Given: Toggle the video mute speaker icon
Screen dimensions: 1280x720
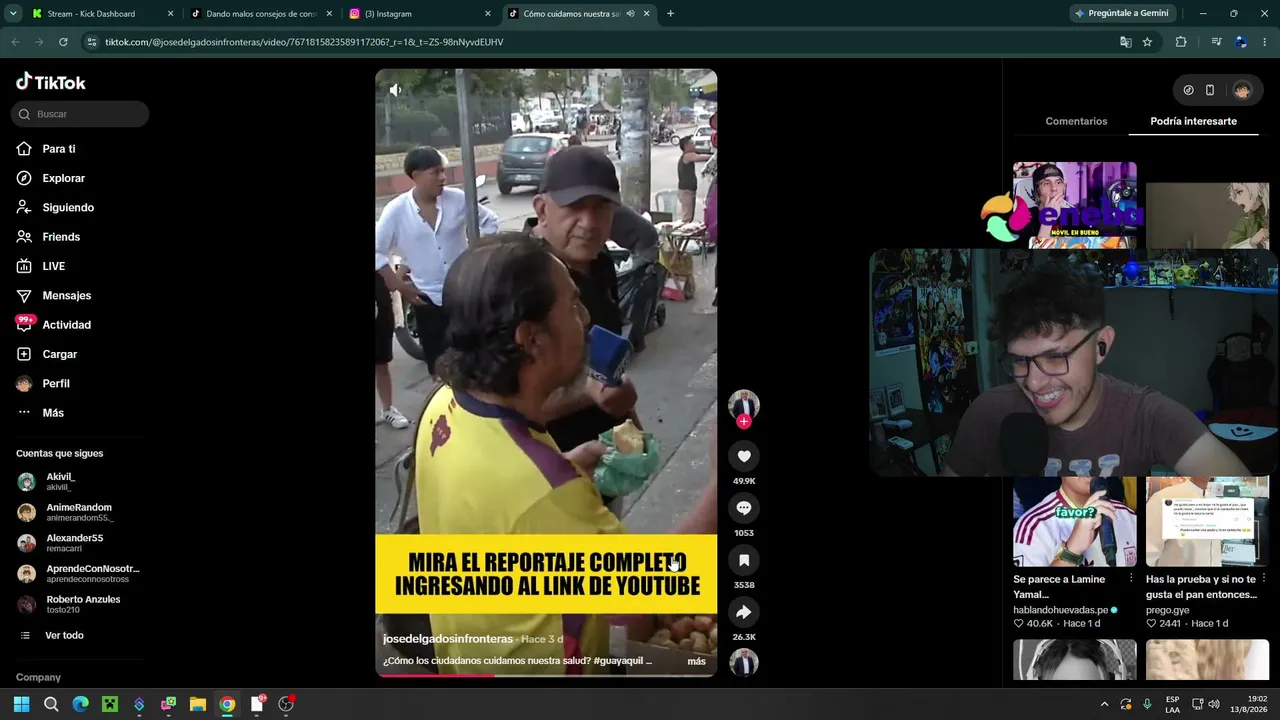Looking at the screenshot, I should tap(396, 90).
